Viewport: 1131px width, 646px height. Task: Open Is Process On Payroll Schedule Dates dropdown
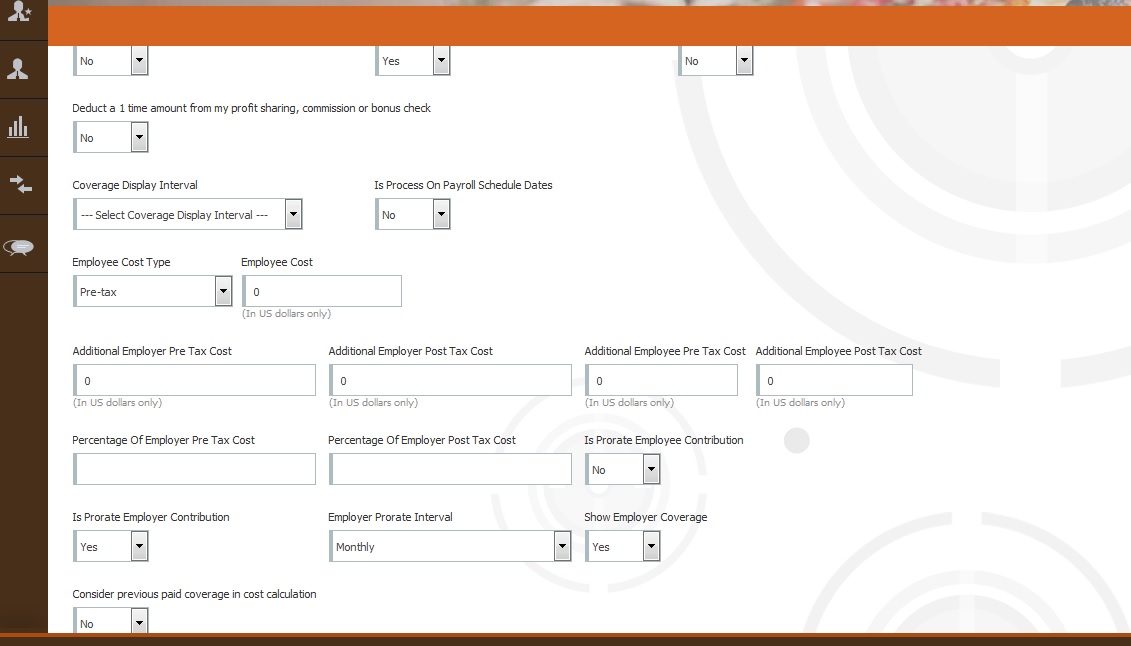point(413,214)
